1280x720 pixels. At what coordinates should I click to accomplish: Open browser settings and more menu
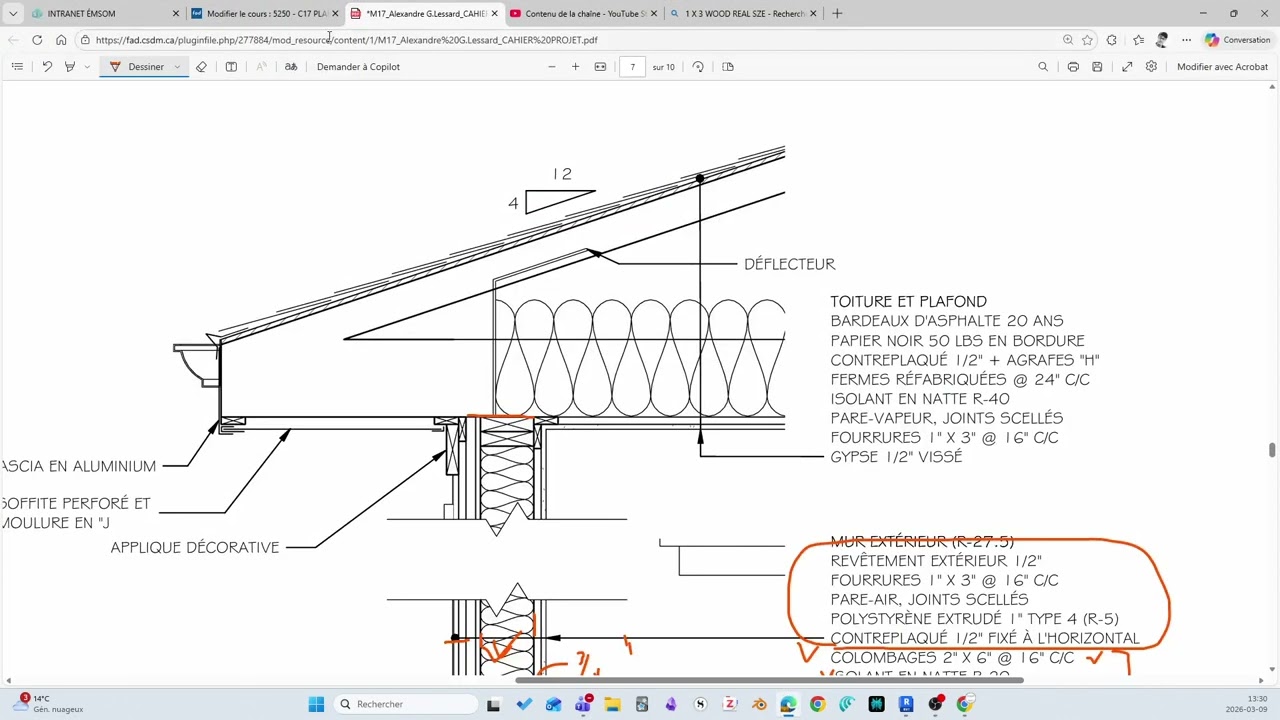1186,40
